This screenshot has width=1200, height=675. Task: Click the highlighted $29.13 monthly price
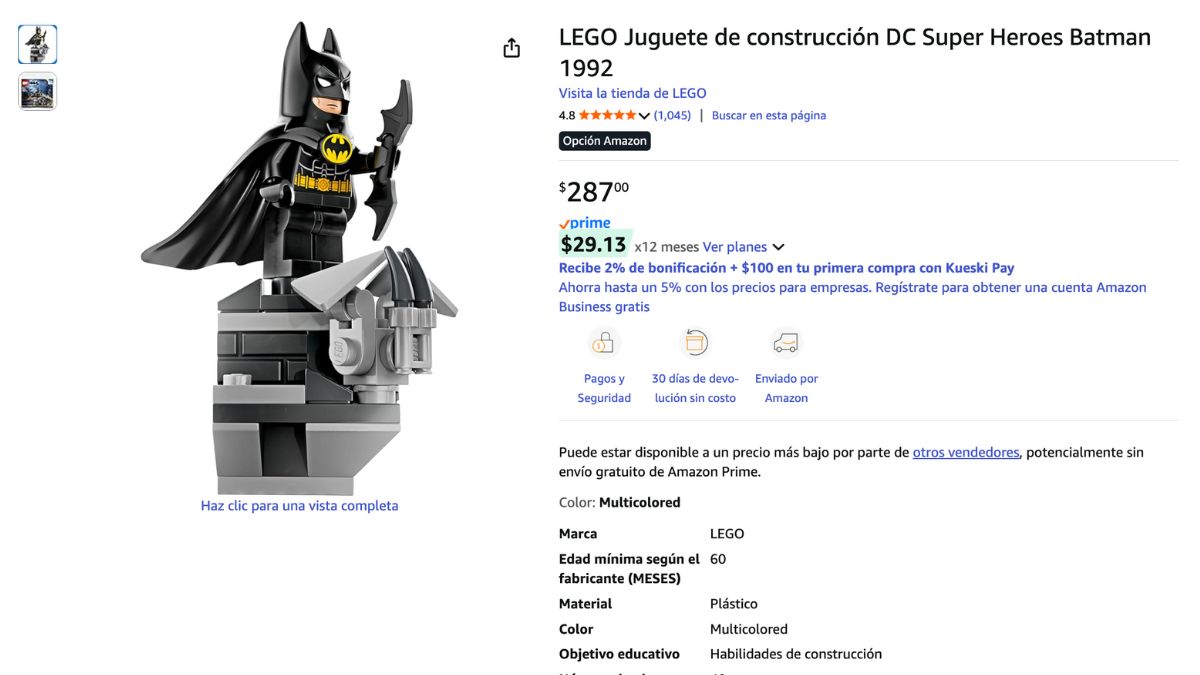(594, 244)
